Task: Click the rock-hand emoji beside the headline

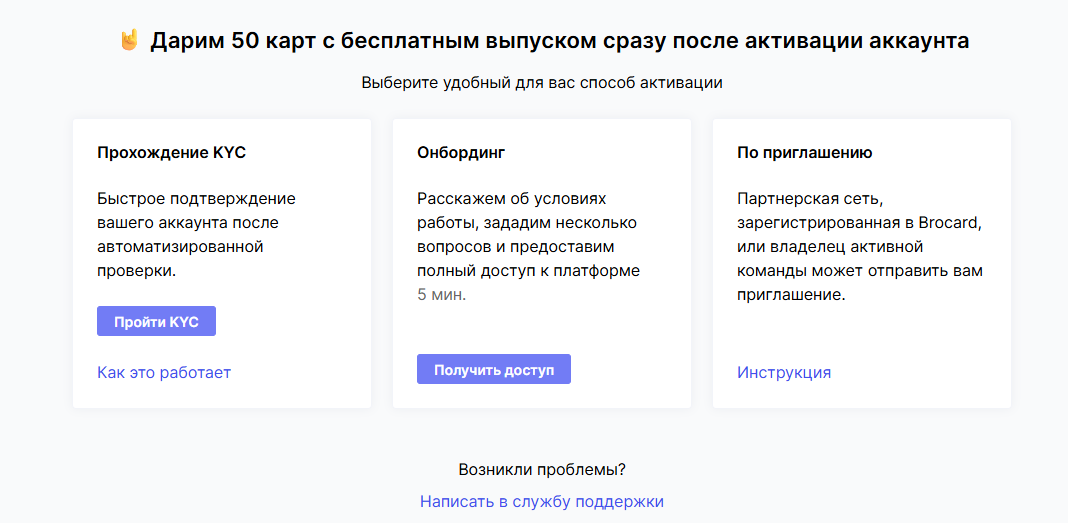Action: [x=129, y=40]
